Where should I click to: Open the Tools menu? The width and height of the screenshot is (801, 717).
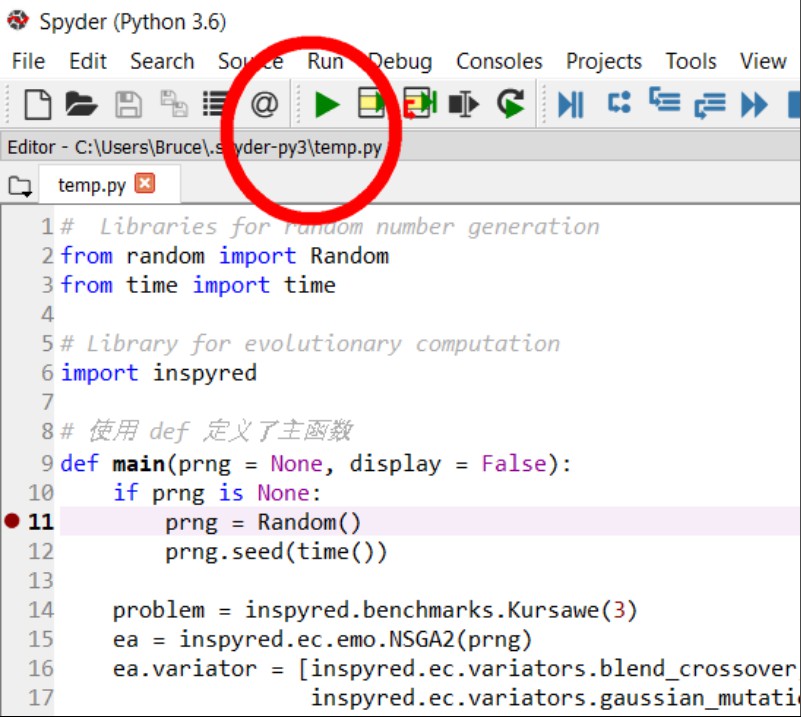click(x=691, y=61)
